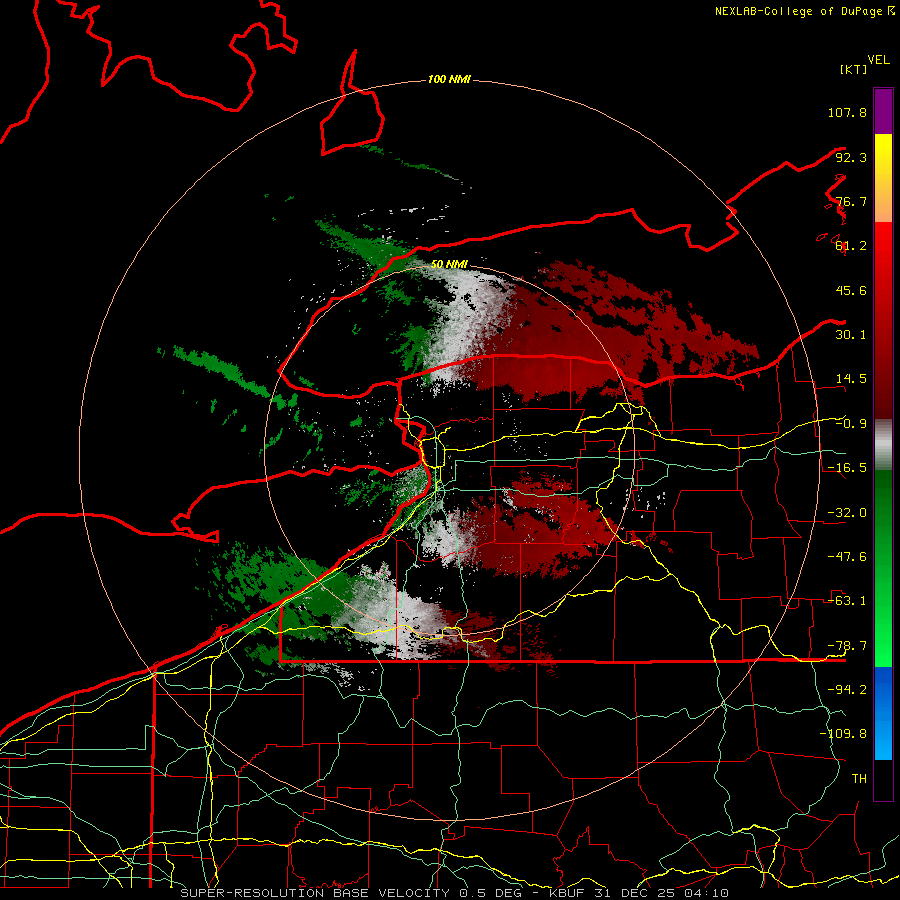Click the 61.2 legend value
Image resolution: width=900 pixels, height=900 pixels.
851,246
